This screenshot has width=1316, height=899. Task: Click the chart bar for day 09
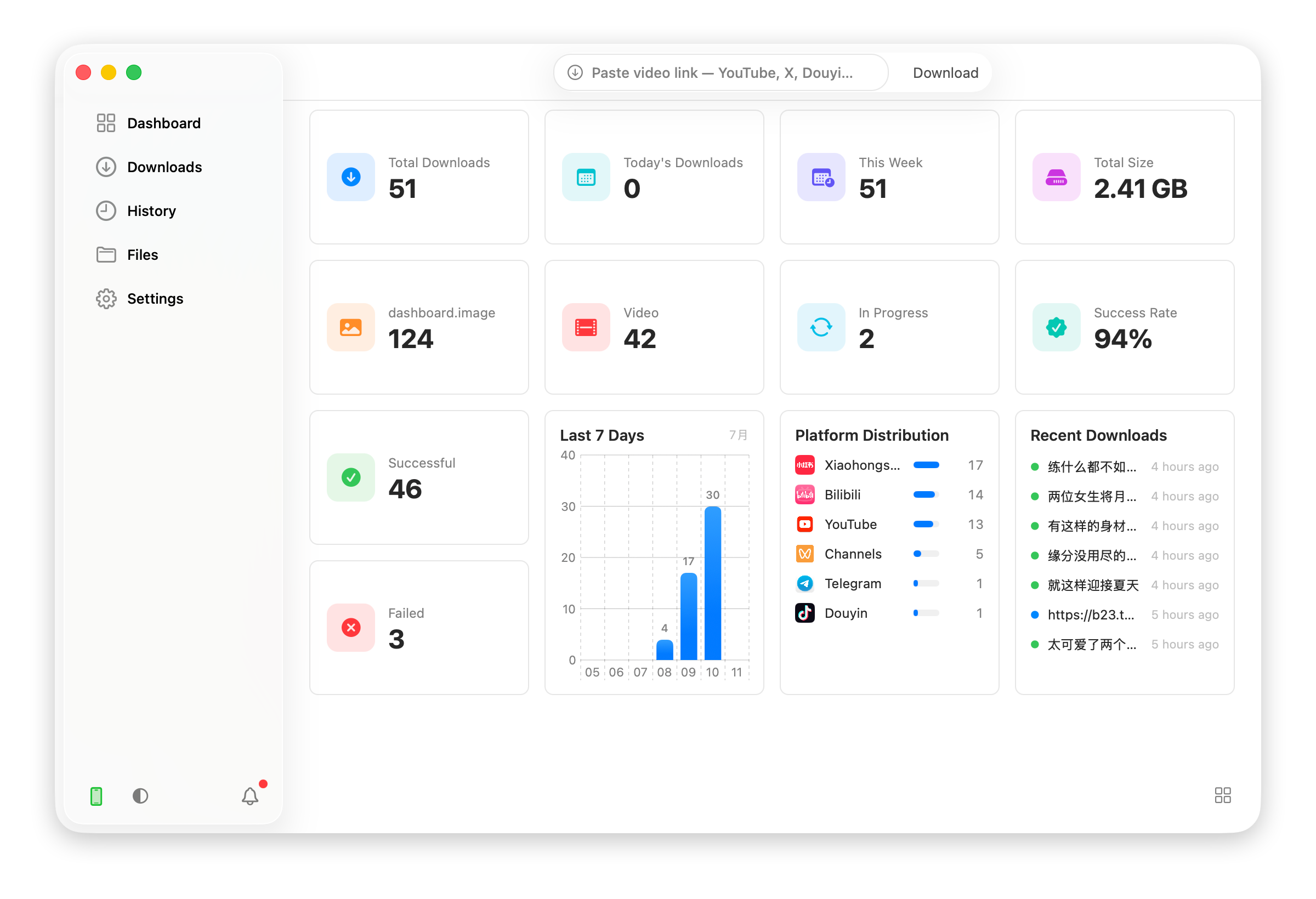pyautogui.click(x=689, y=617)
